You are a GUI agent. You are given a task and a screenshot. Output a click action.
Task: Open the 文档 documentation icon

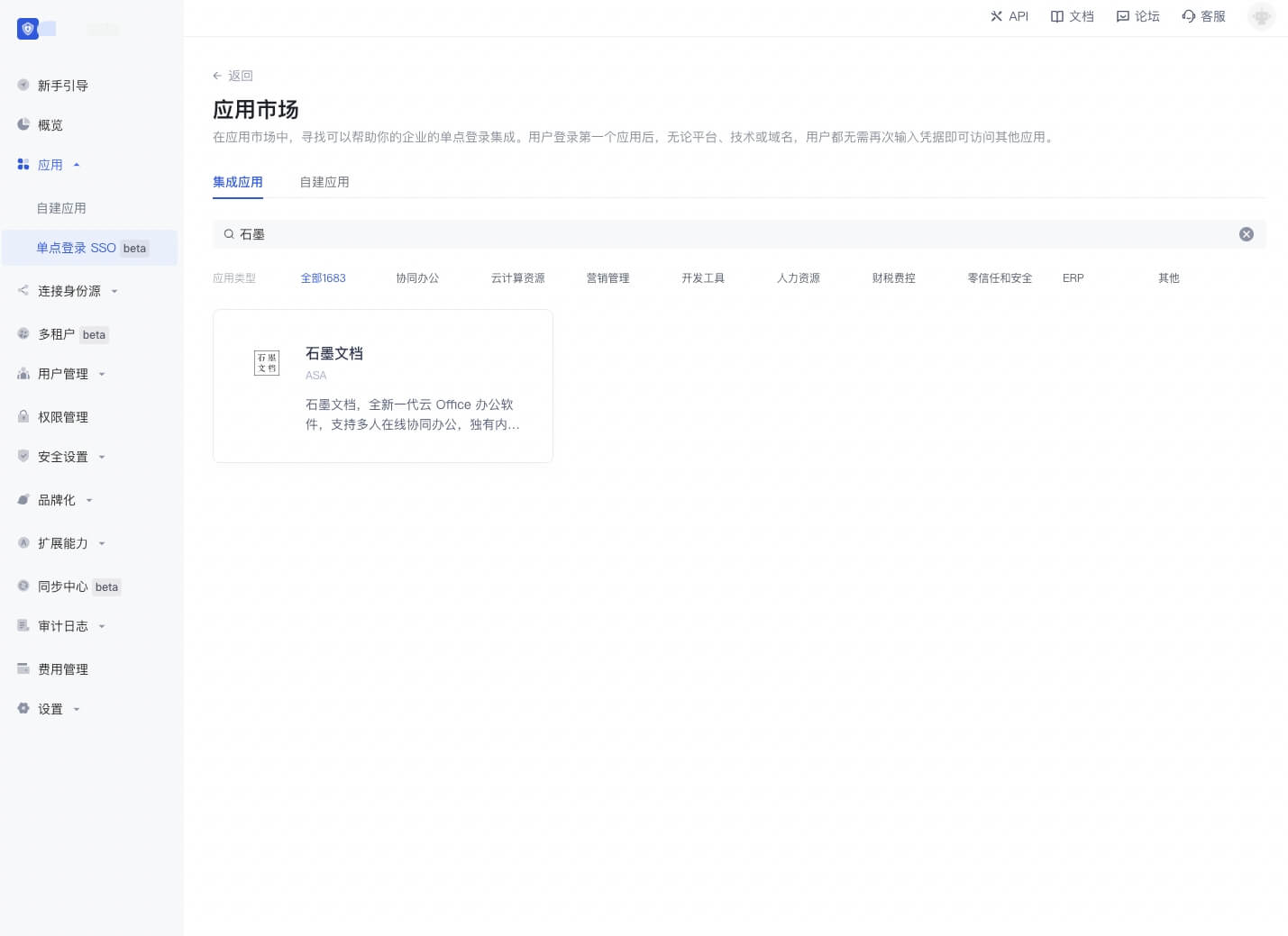pos(1057,16)
